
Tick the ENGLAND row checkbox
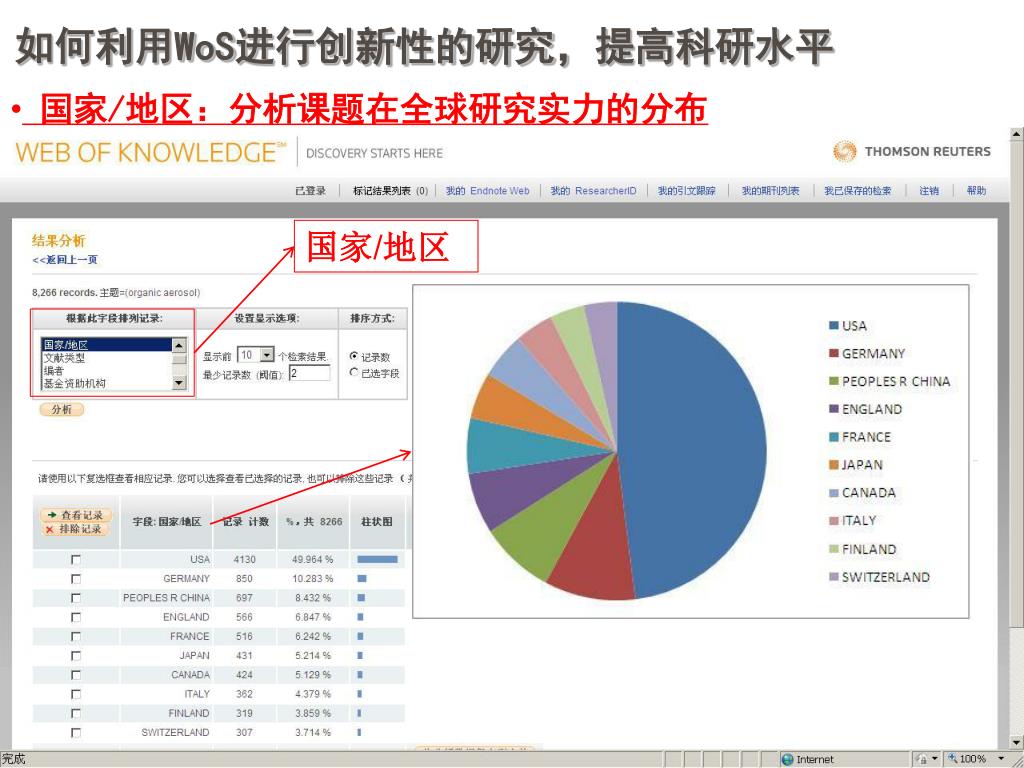pyautogui.click(x=76, y=617)
